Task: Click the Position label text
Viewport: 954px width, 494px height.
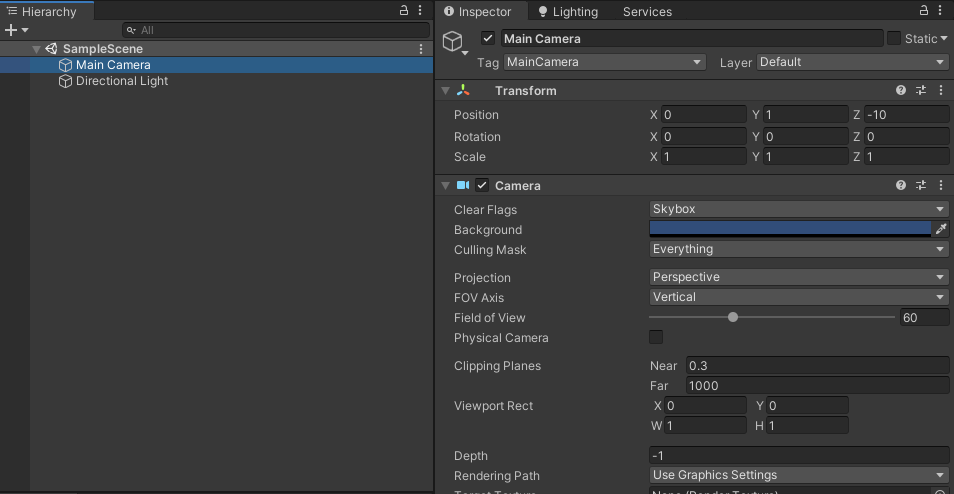Action: click(x=476, y=115)
